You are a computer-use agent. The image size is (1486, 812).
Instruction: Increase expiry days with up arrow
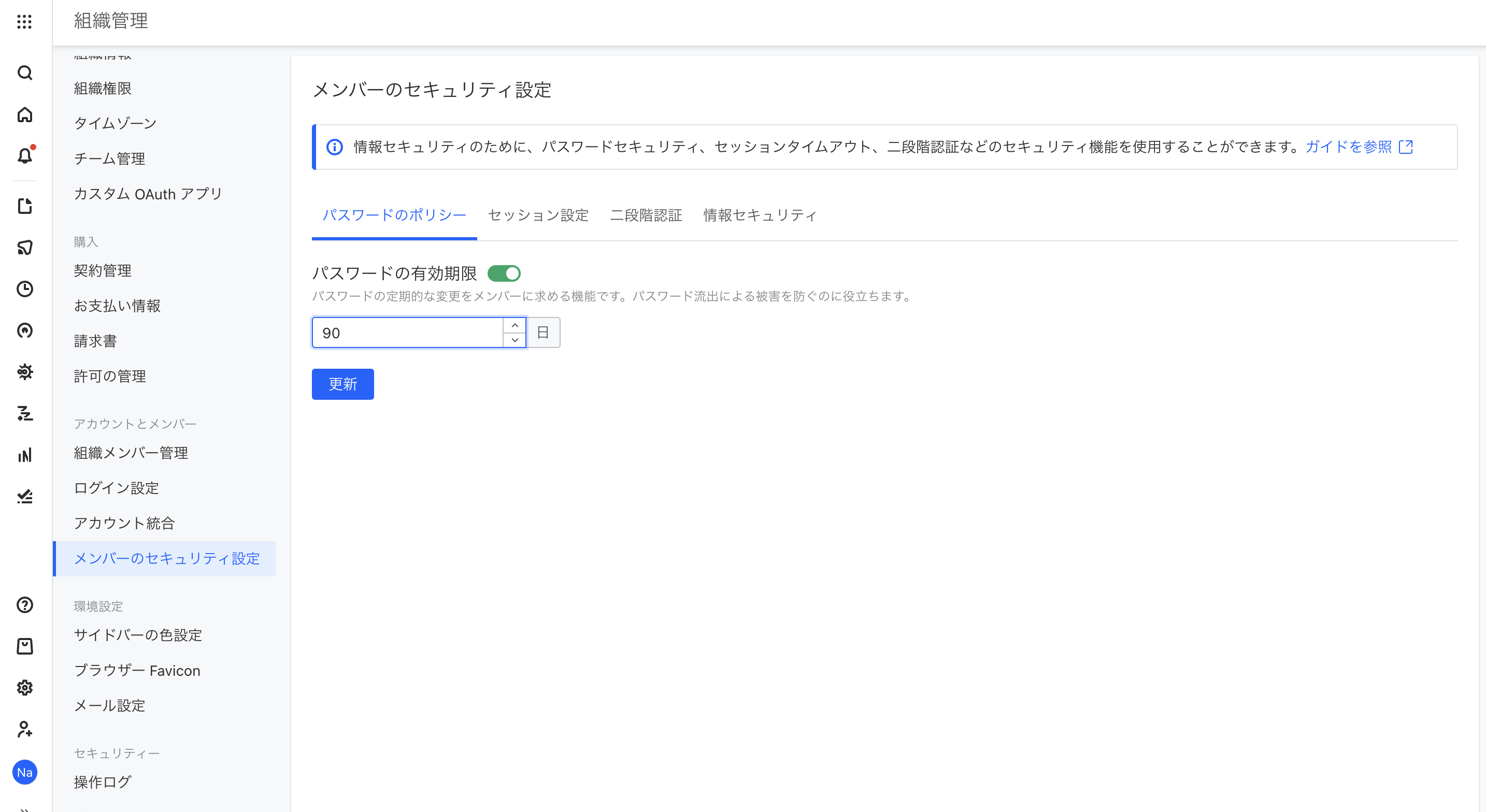pos(515,325)
